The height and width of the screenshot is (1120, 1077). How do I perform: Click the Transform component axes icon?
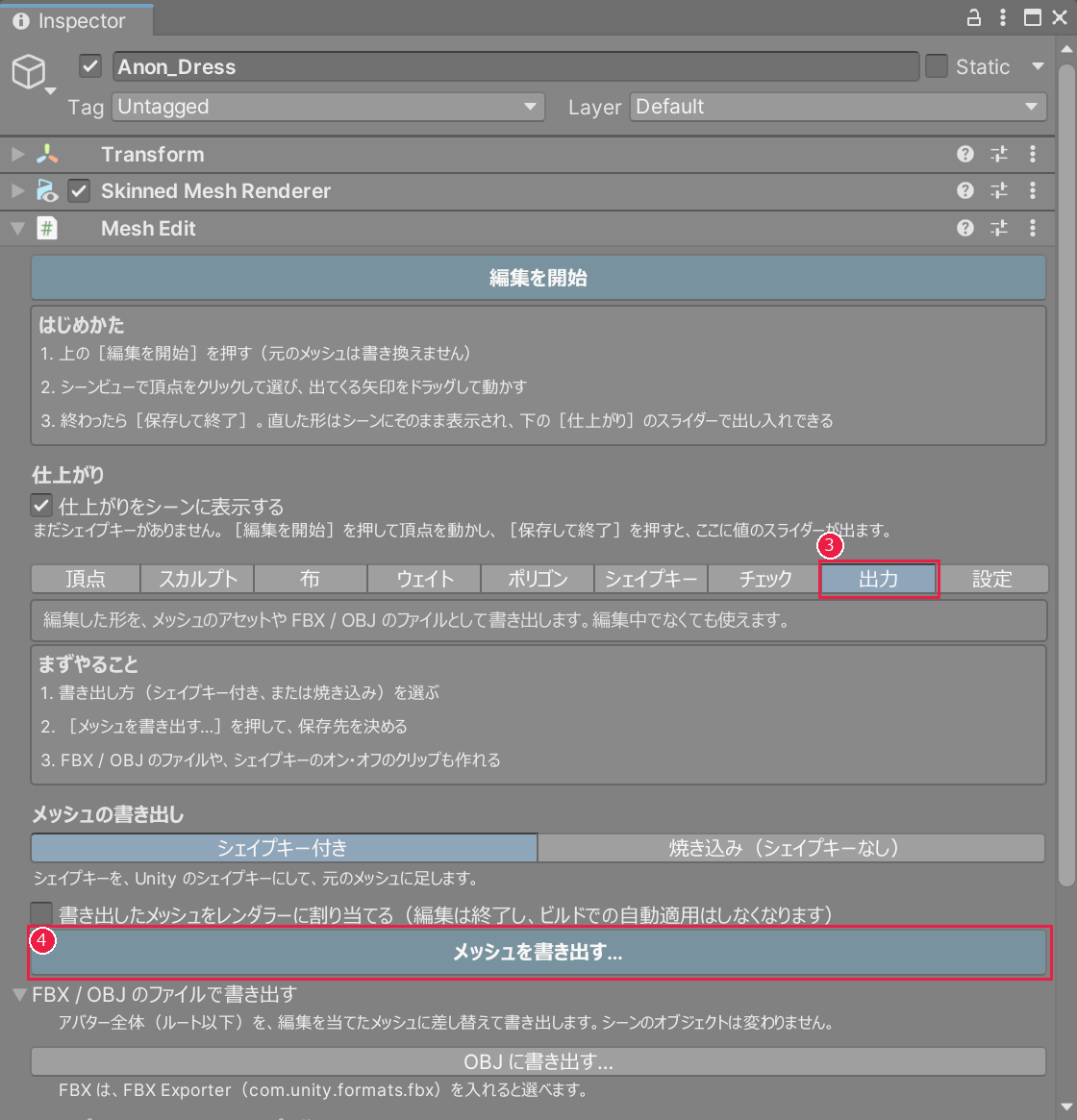(47, 154)
